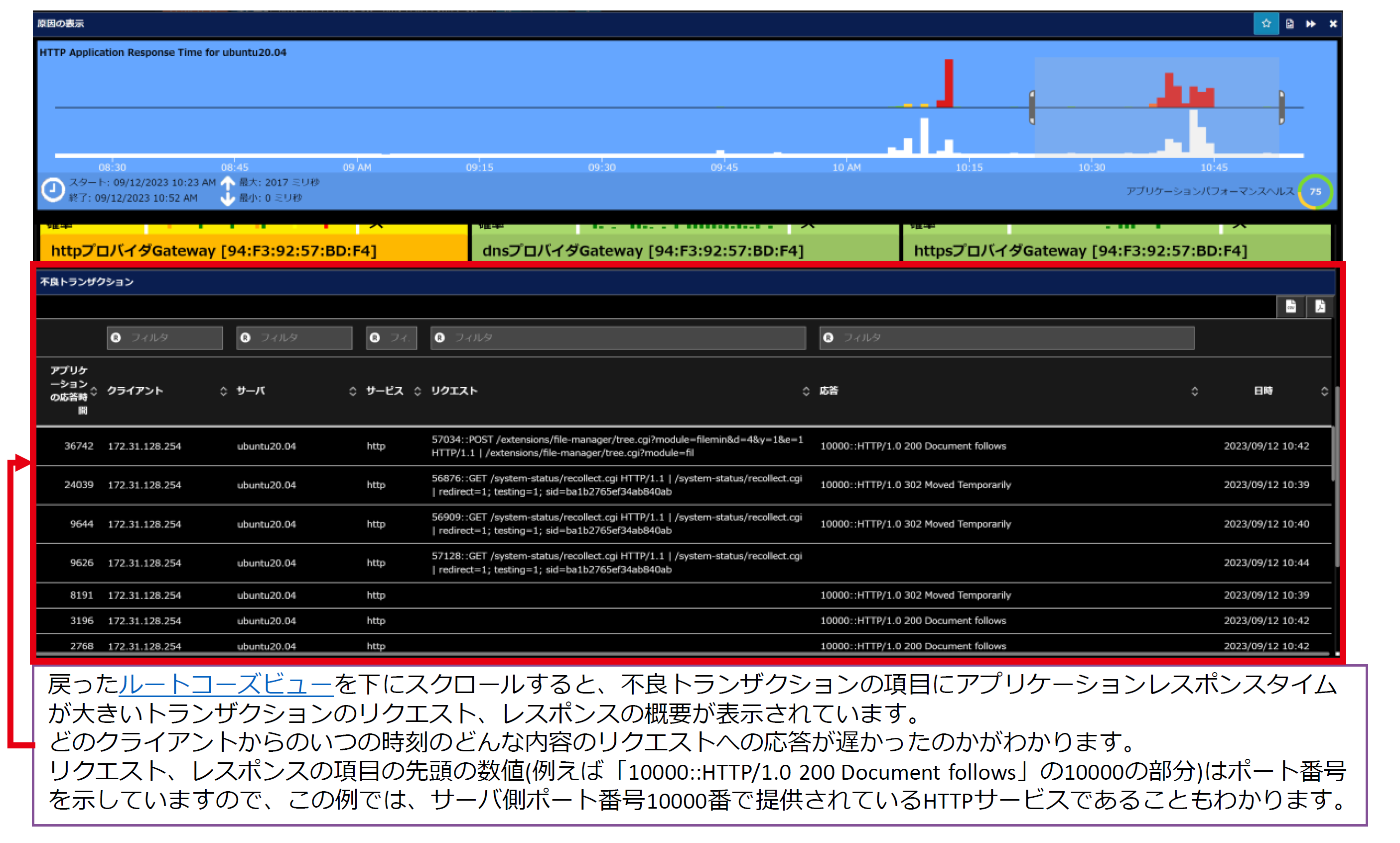
Task: Select row with response time 9626
Action: click(x=684, y=563)
